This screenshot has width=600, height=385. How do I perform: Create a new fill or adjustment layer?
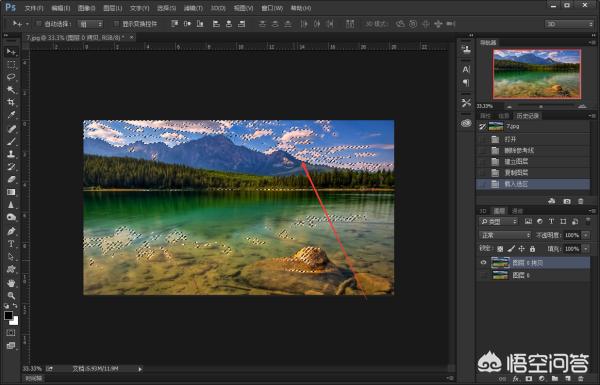point(541,378)
